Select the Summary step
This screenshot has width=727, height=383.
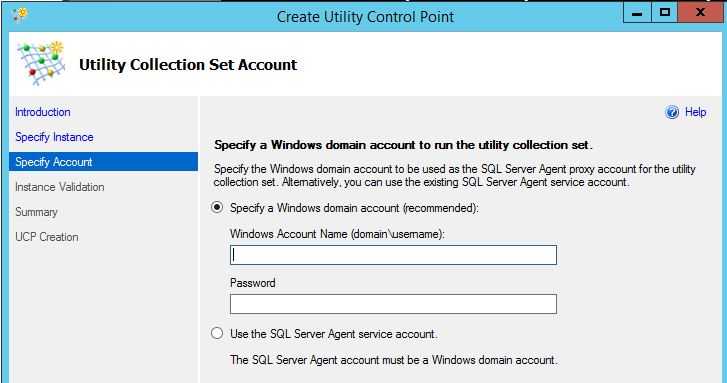(x=36, y=212)
